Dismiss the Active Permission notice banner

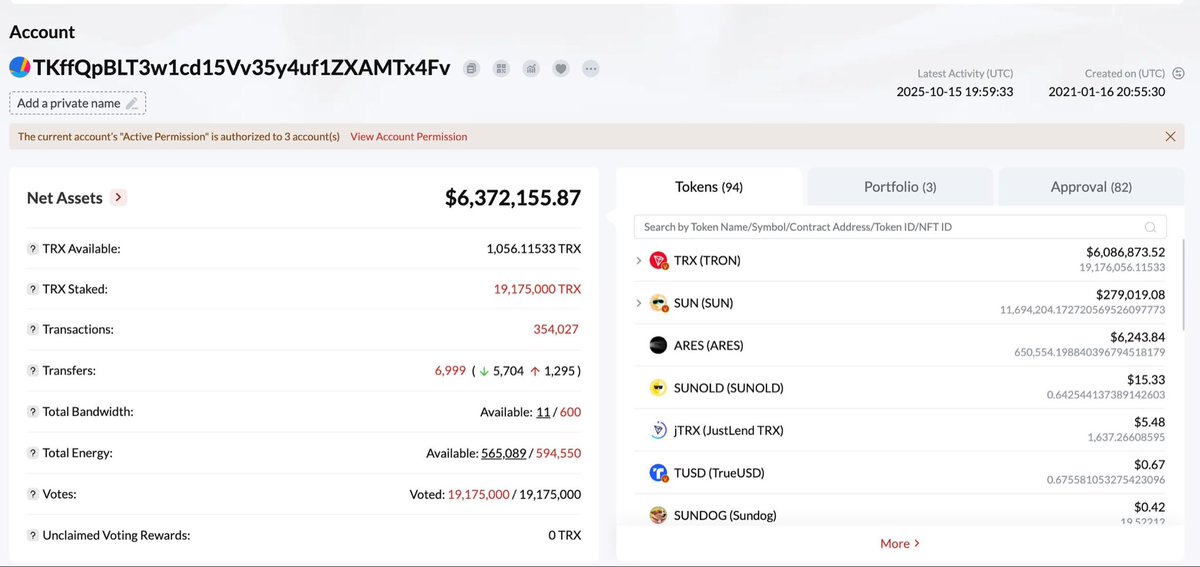[x=1170, y=136]
